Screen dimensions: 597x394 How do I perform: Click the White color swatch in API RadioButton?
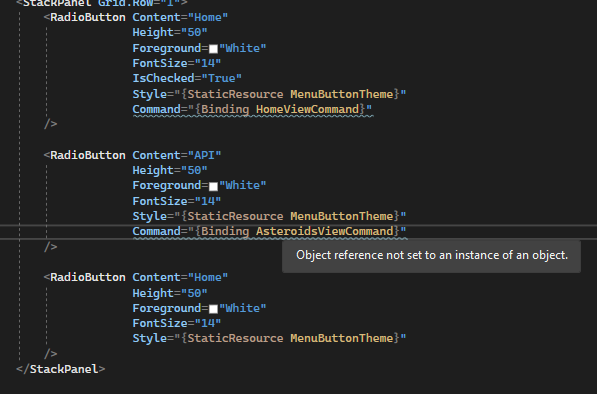coord(213,186)
